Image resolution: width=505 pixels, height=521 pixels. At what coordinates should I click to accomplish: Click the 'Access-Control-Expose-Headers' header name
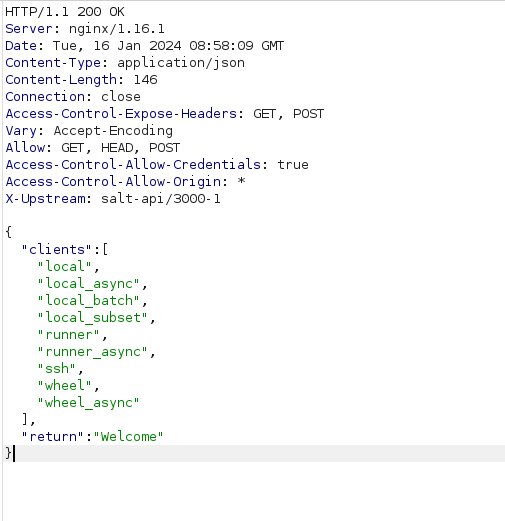(x=121, y=114)
